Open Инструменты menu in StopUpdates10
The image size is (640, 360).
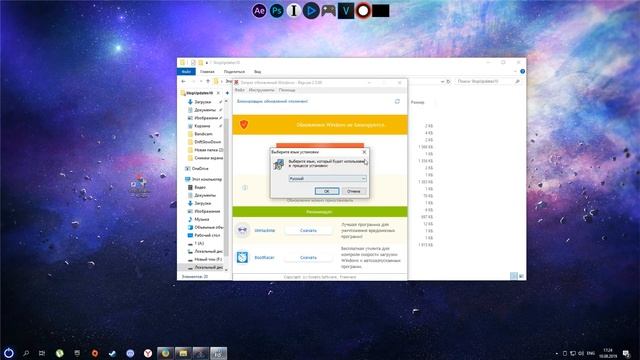262,90
